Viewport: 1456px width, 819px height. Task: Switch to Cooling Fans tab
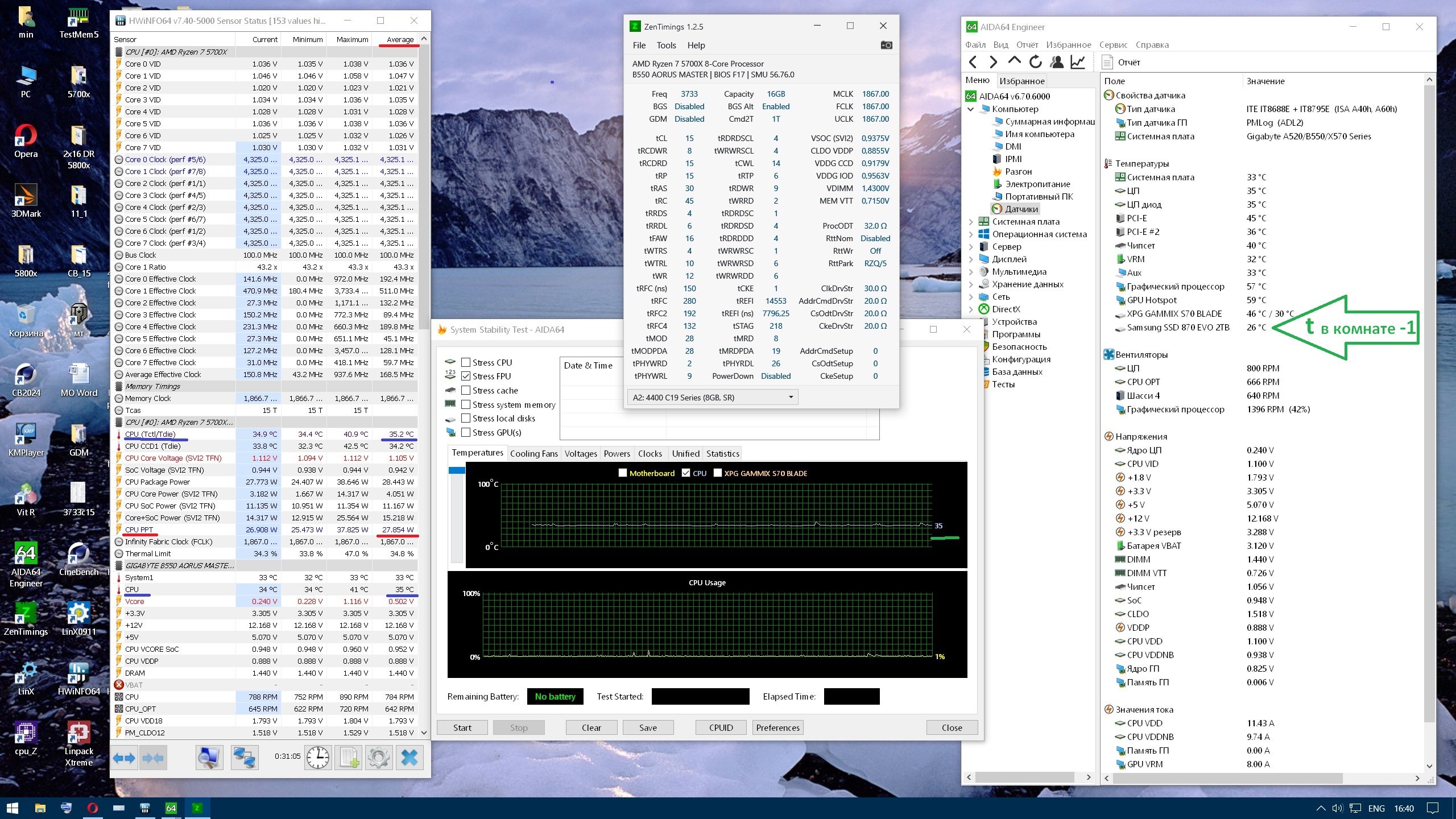(x=533, y=453)
